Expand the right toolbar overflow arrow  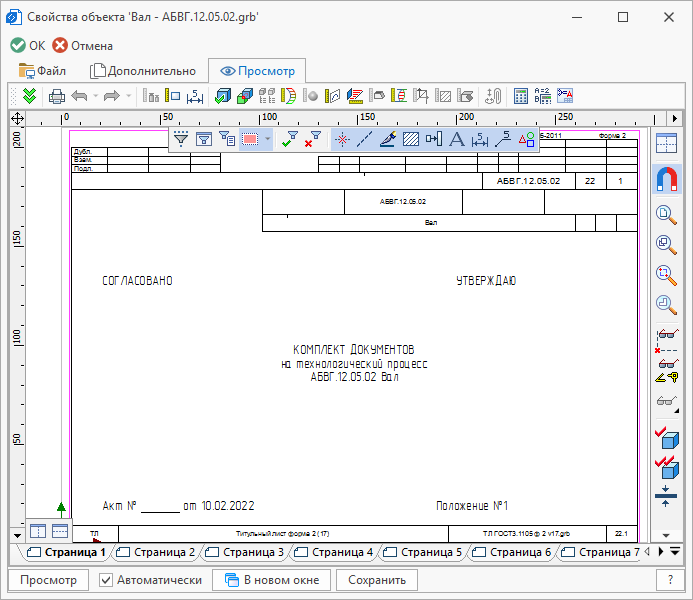pyautogui.click(x=666, y=535)
